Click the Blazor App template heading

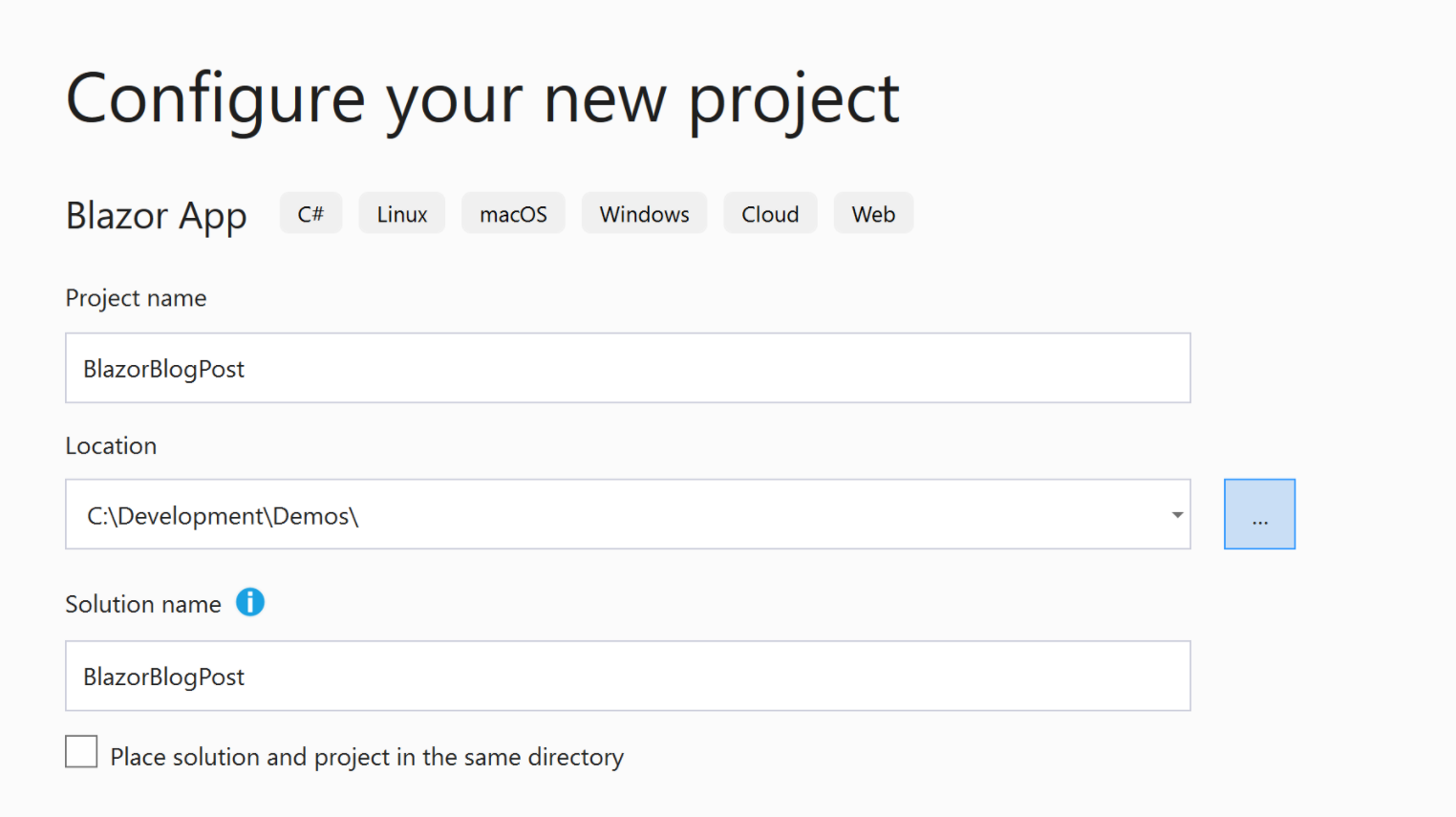click(157, 216)
